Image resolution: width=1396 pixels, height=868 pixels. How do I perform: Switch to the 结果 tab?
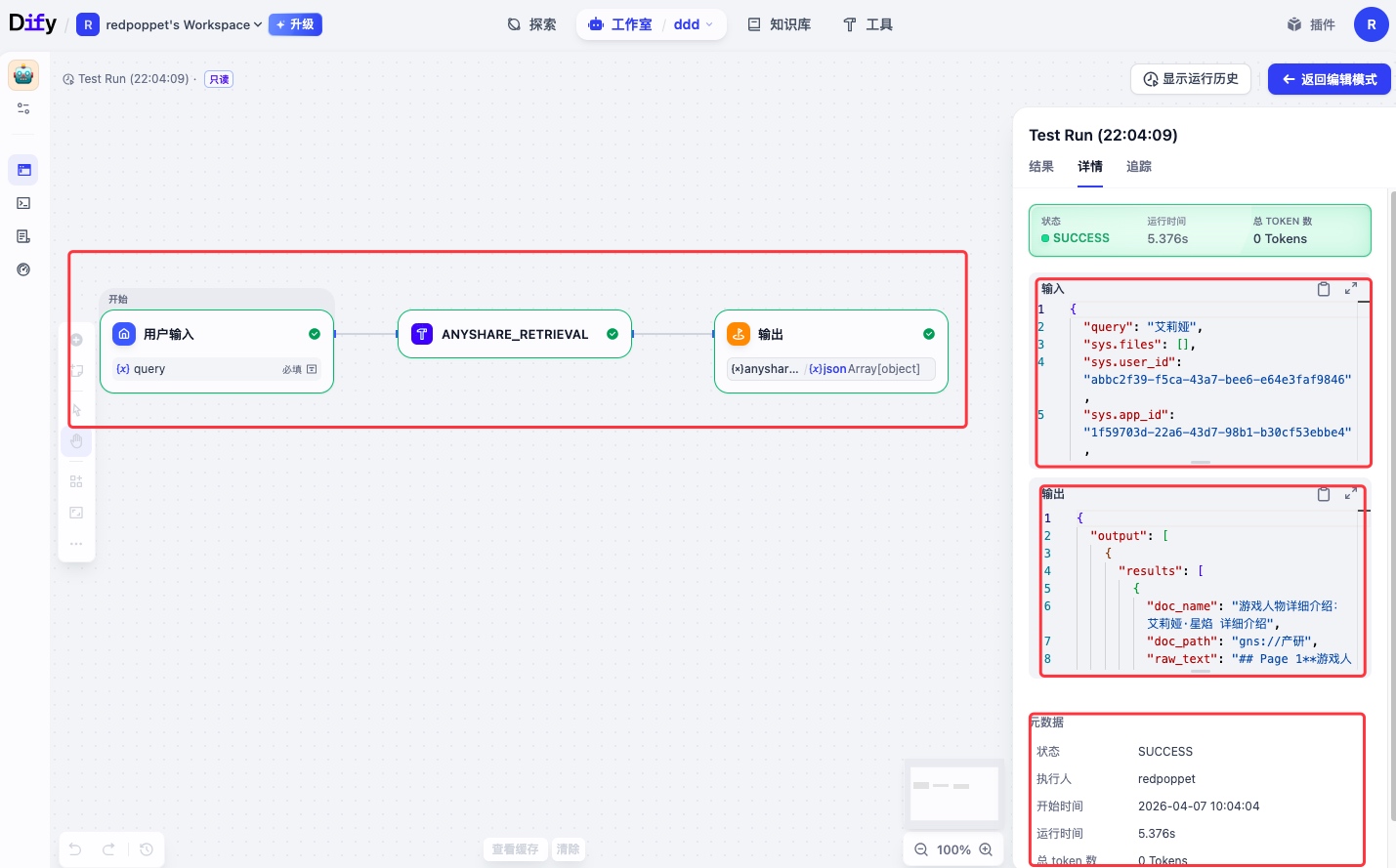point(1041,167)
